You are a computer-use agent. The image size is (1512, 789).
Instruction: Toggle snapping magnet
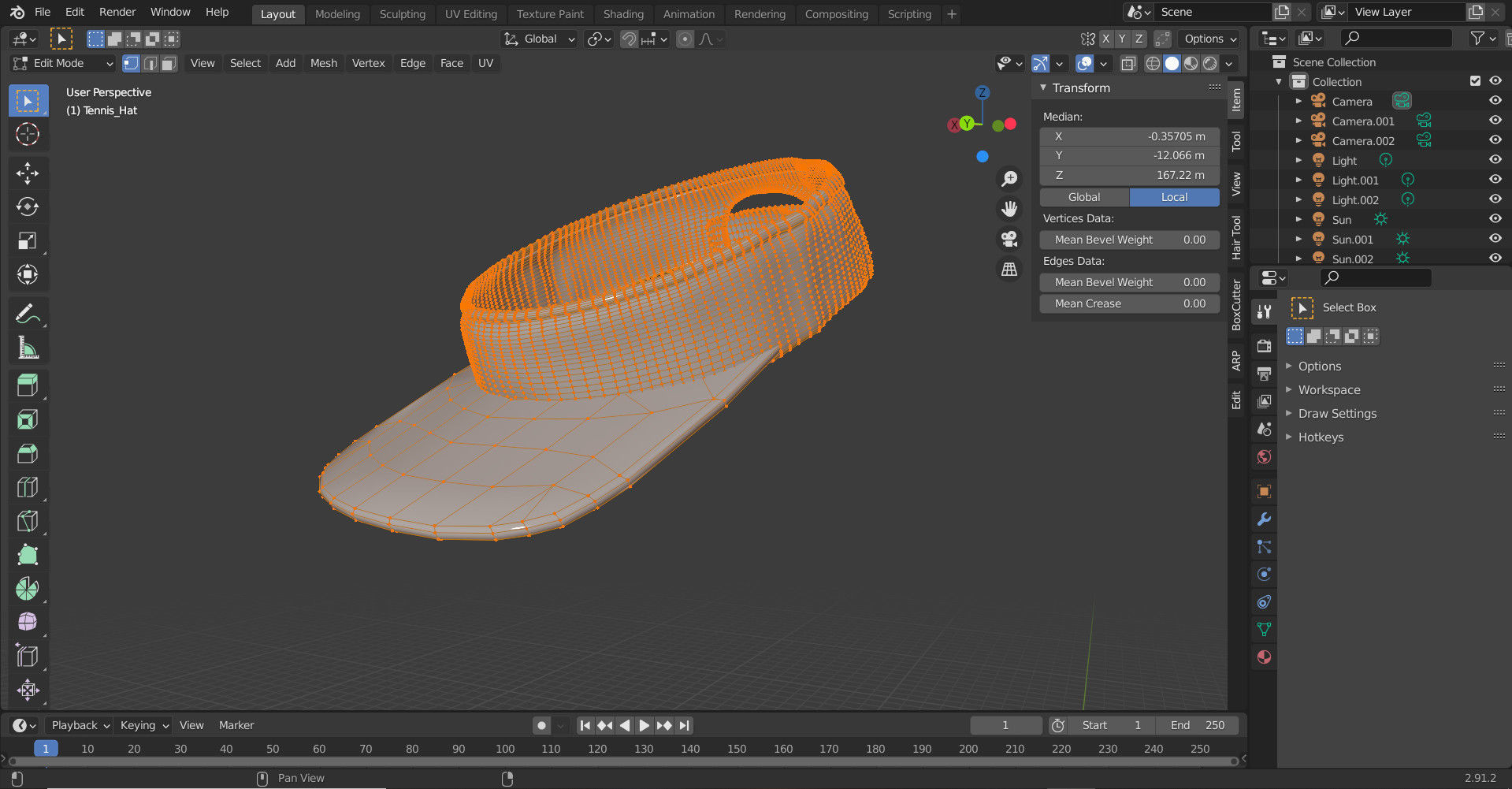coord(629,39)
